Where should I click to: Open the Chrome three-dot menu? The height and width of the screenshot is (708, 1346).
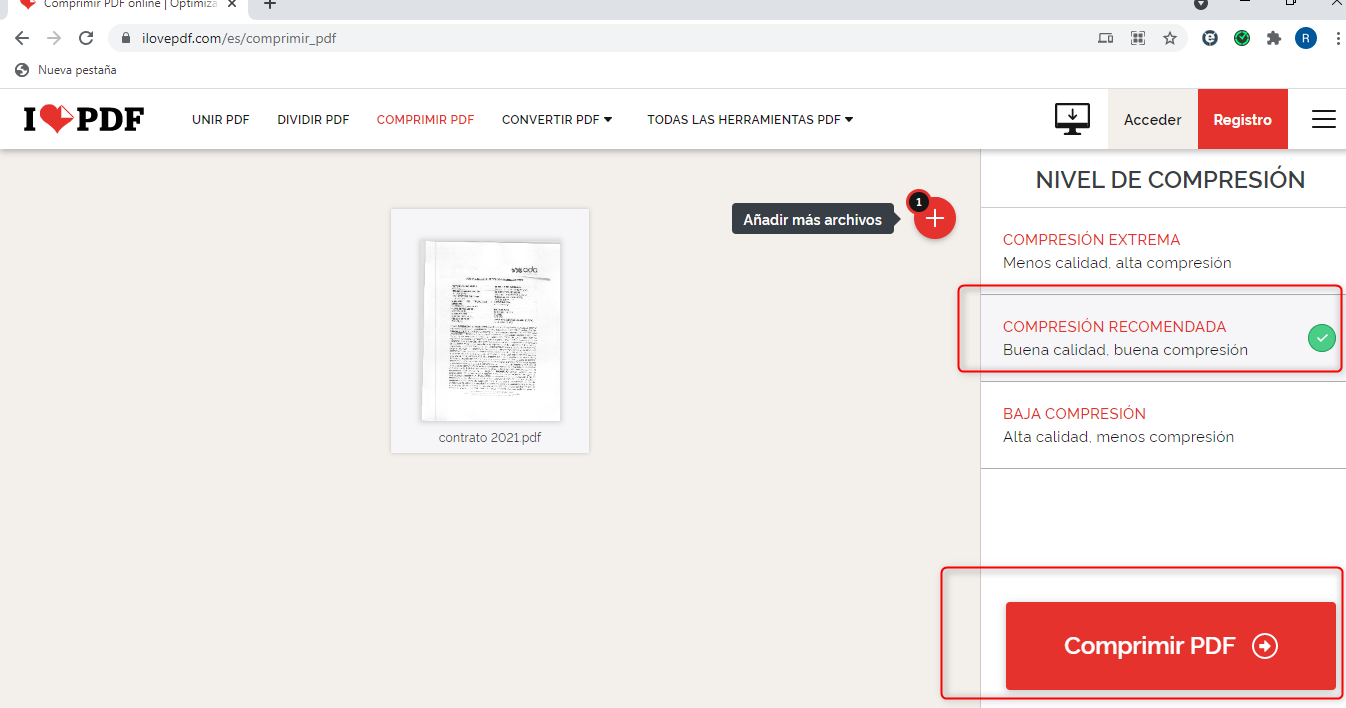coord(1337,39)
